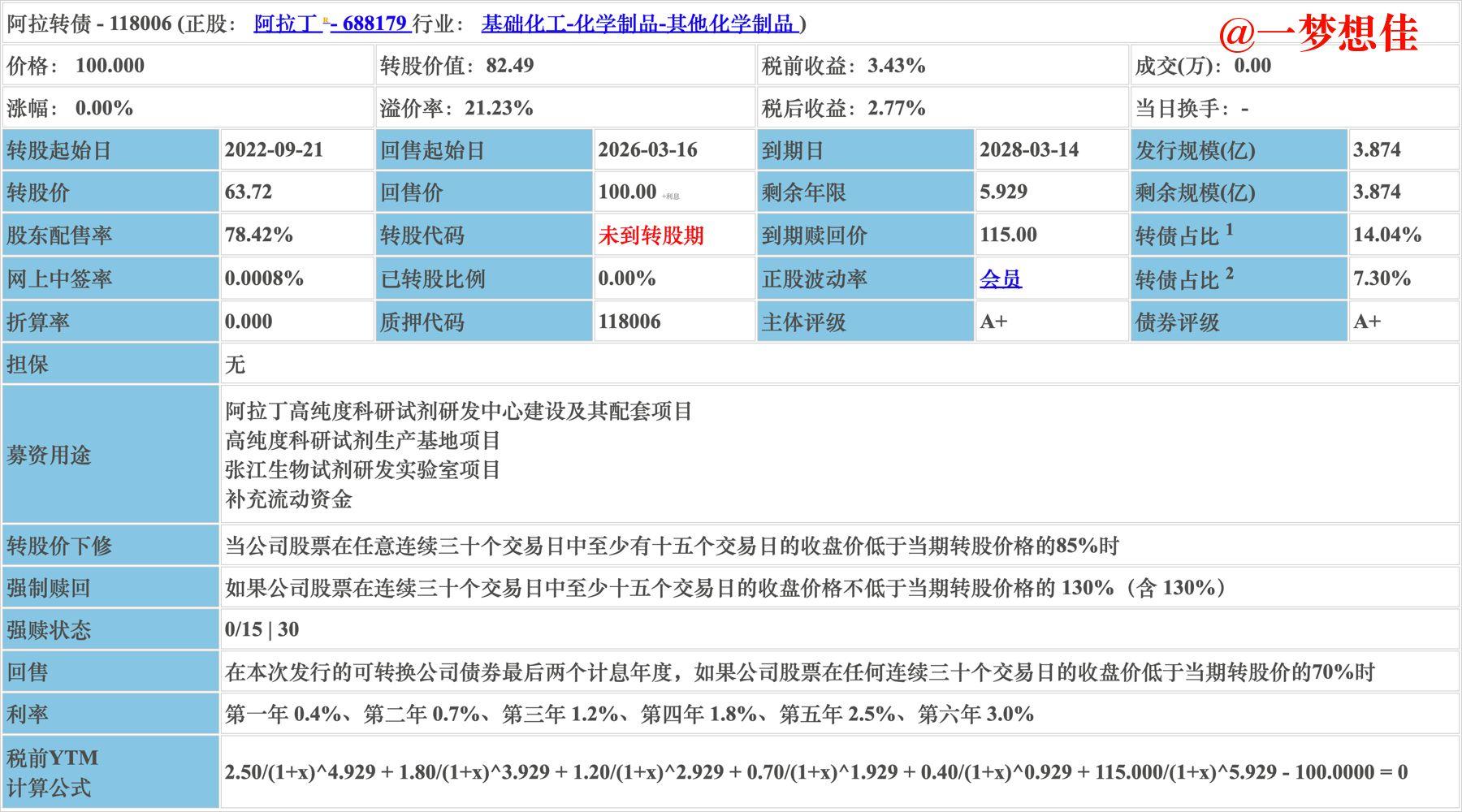Click the 到期赎回价 value 115.00
1462x812 pixels.
coord(1008,235)
